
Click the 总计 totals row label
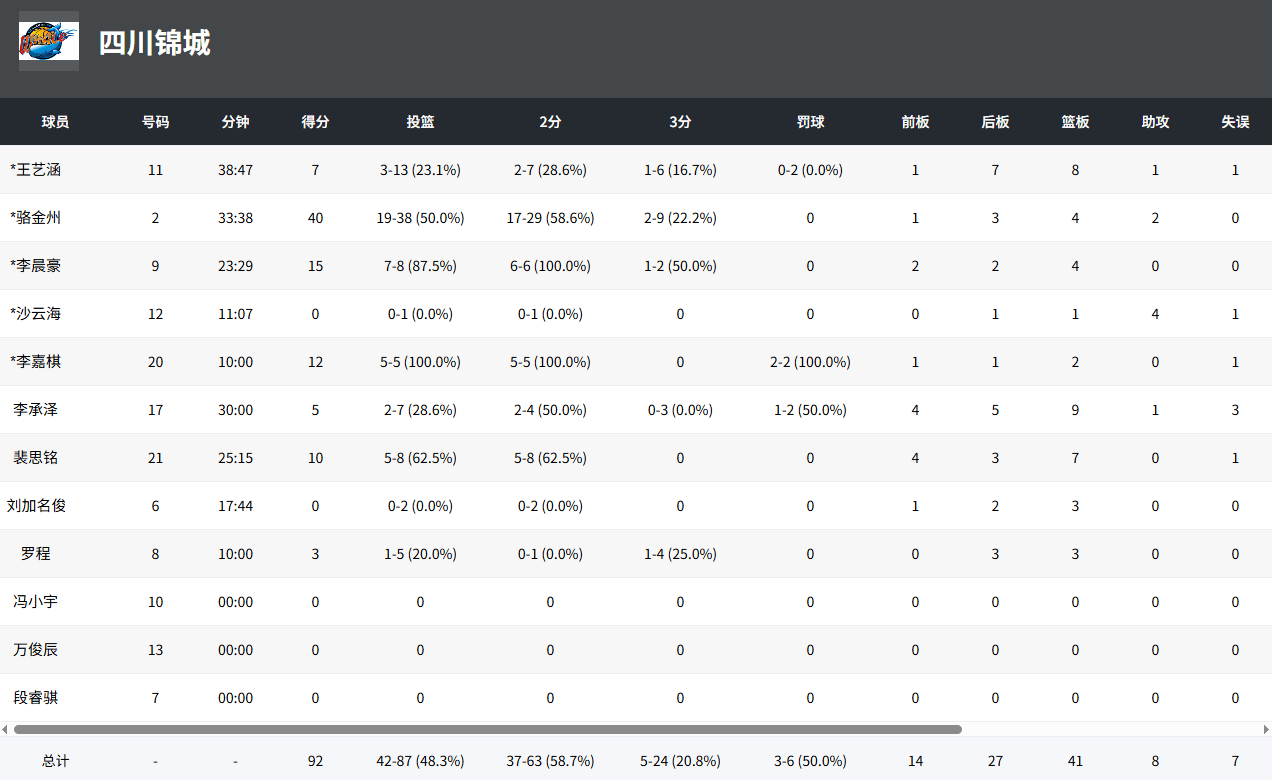(x=55, y=761)
